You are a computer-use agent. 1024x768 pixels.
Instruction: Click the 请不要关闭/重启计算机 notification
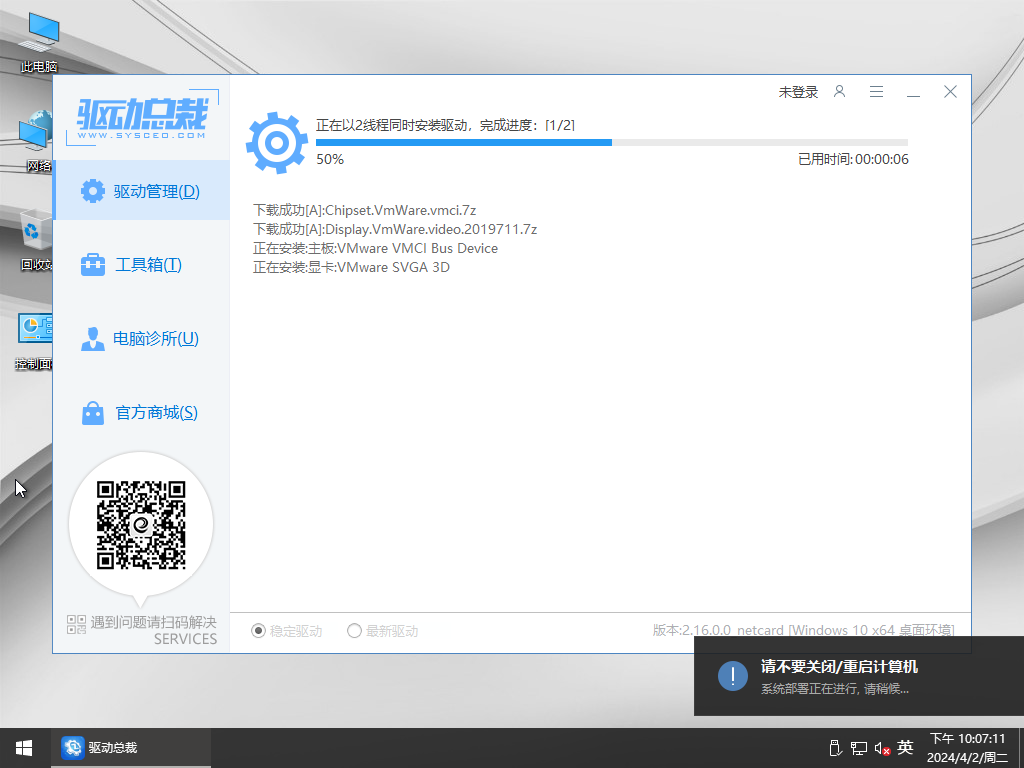[x=859, y=676]
